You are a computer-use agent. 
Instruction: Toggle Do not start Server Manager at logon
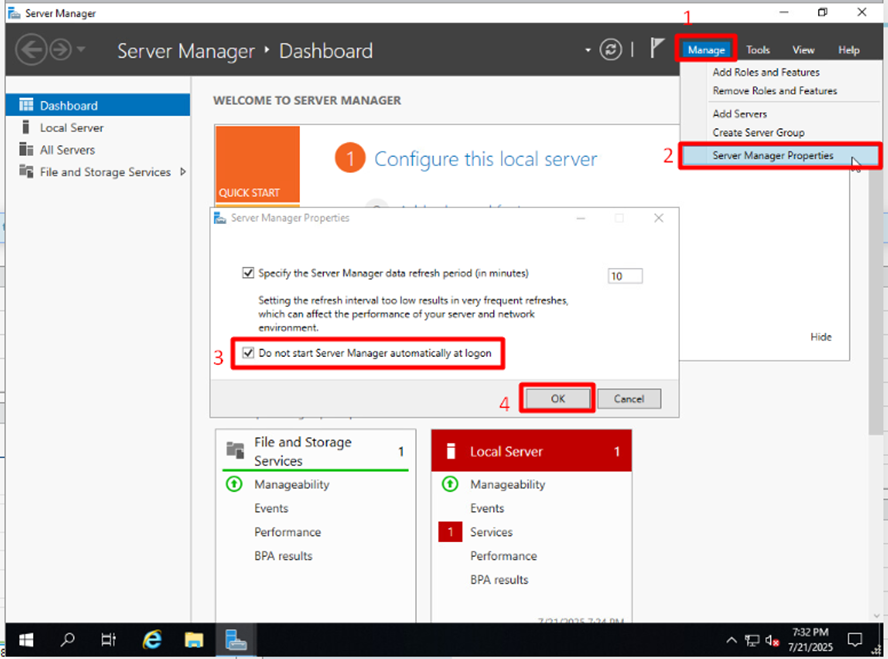point(248,353)
